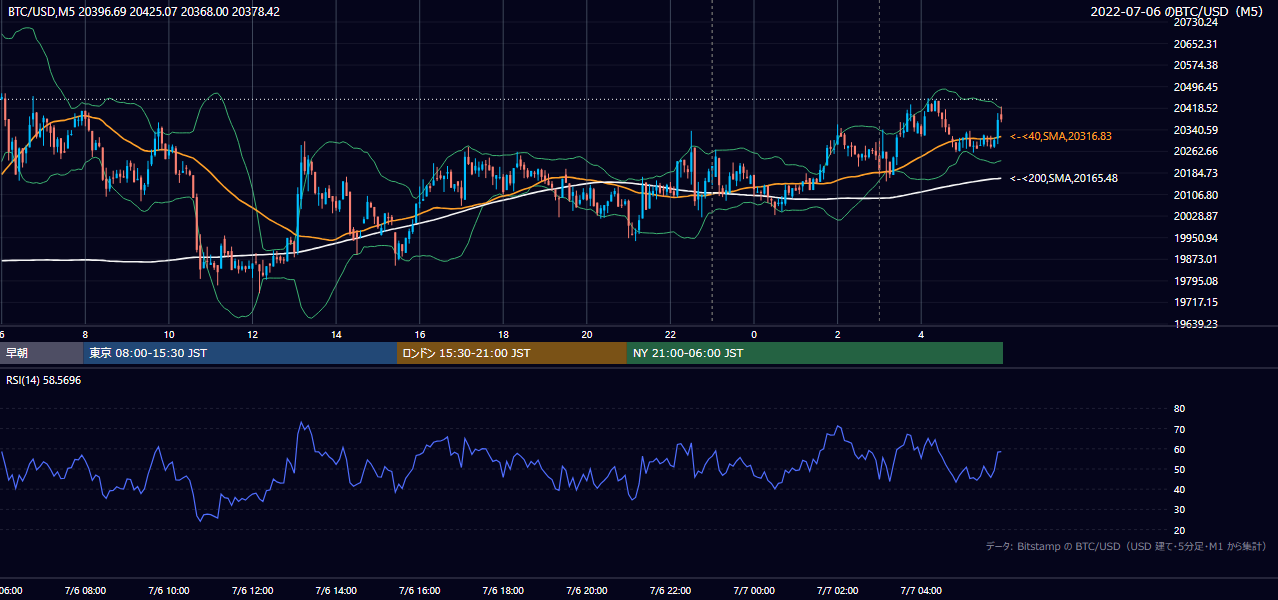Click the 7/6 14:00 date axis label
The image size is (1278, 600).
(x=336, y=591)
